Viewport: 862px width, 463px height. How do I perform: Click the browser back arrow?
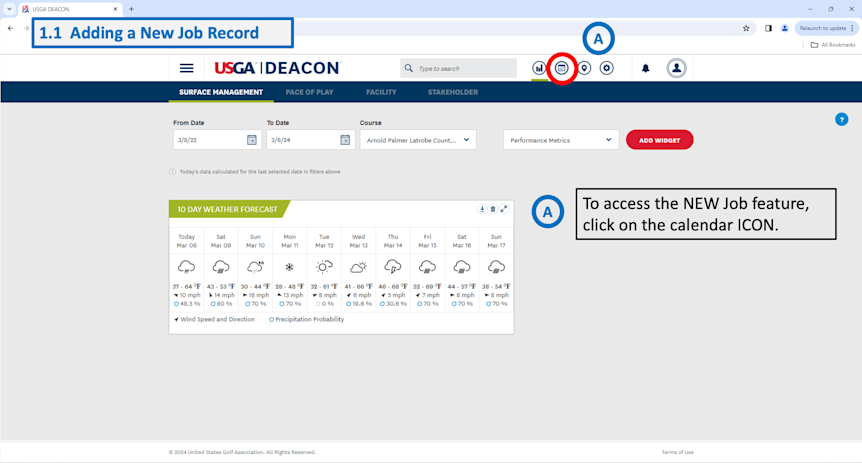[x=10, y=28]
